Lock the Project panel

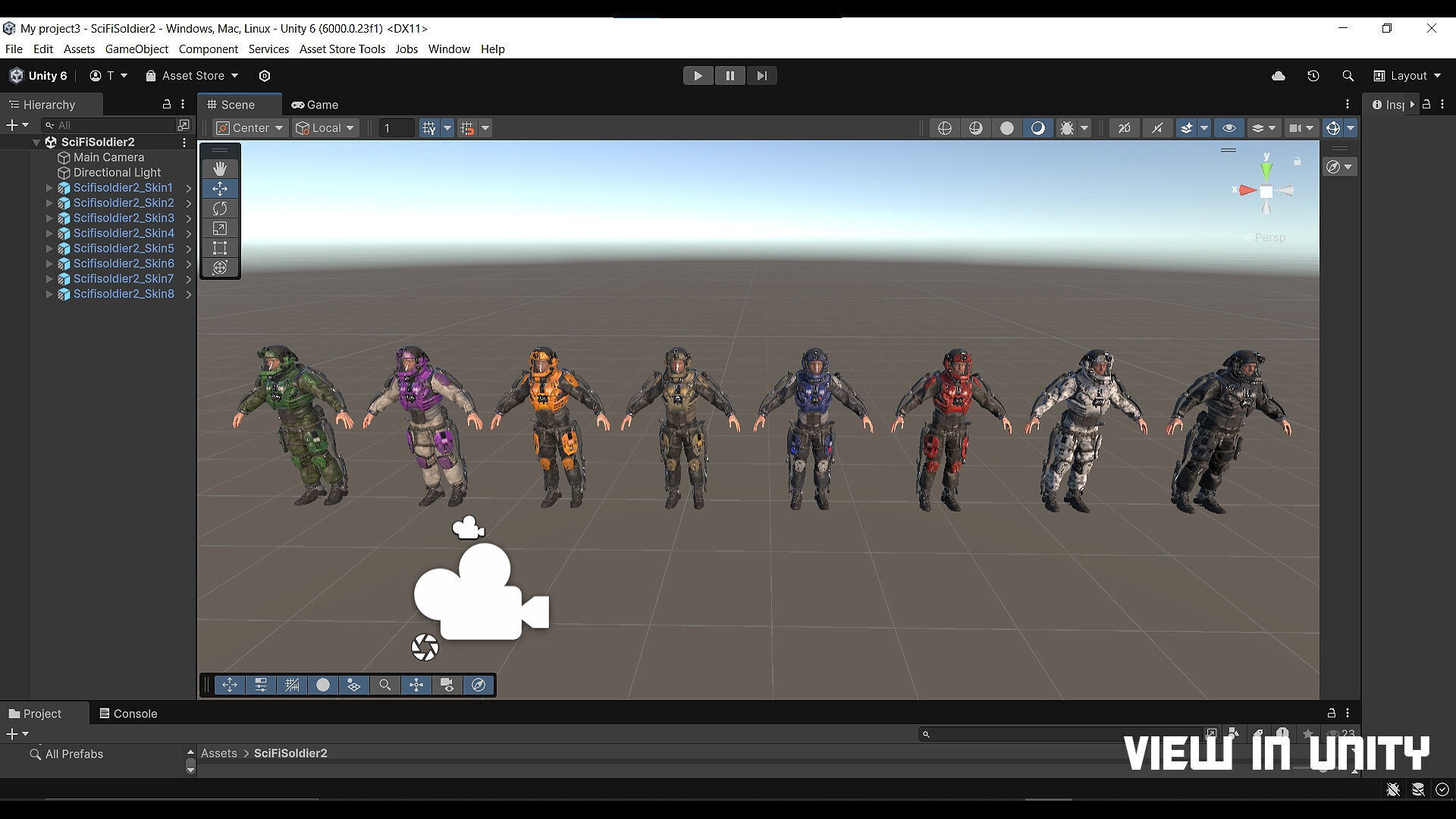(1331, 713)
